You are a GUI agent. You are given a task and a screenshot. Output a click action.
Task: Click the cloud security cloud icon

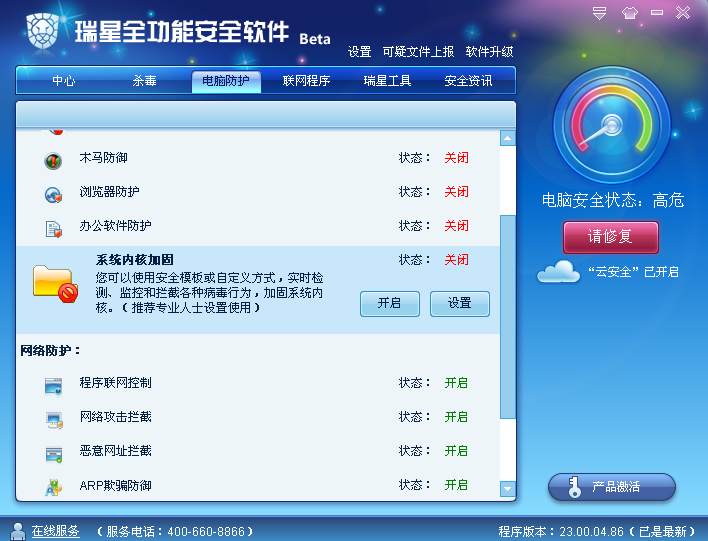pos(558,272)
